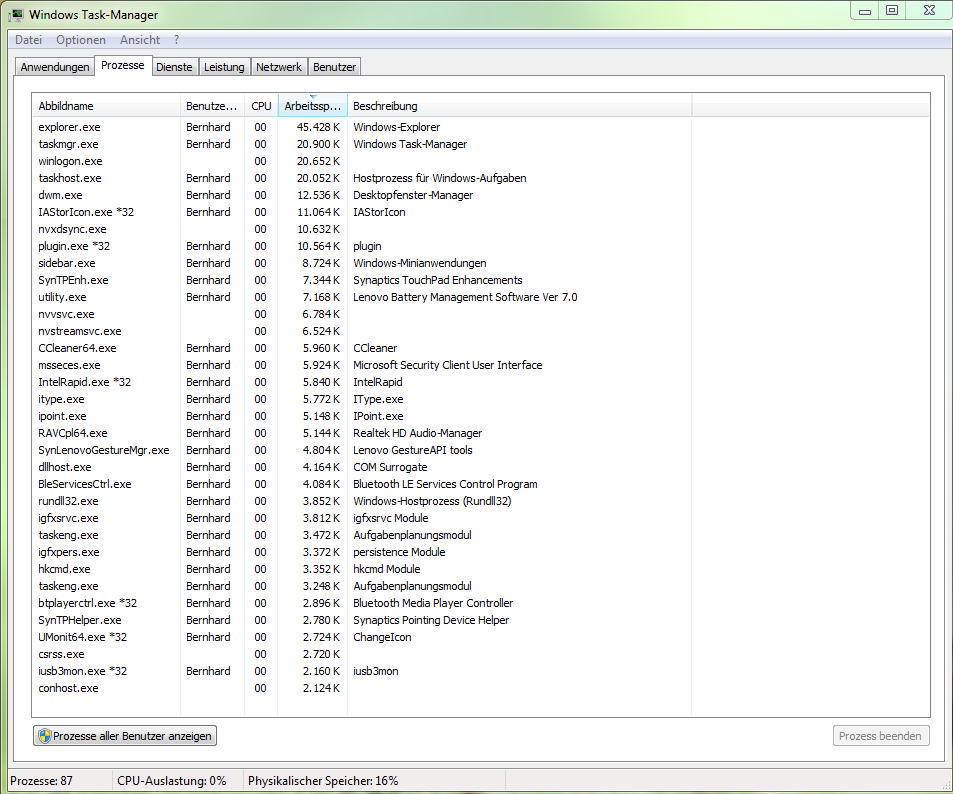Select the ipoint.exe process row
Screen dimensions: 953x794
pyautogui.click(x=362, y=416)
